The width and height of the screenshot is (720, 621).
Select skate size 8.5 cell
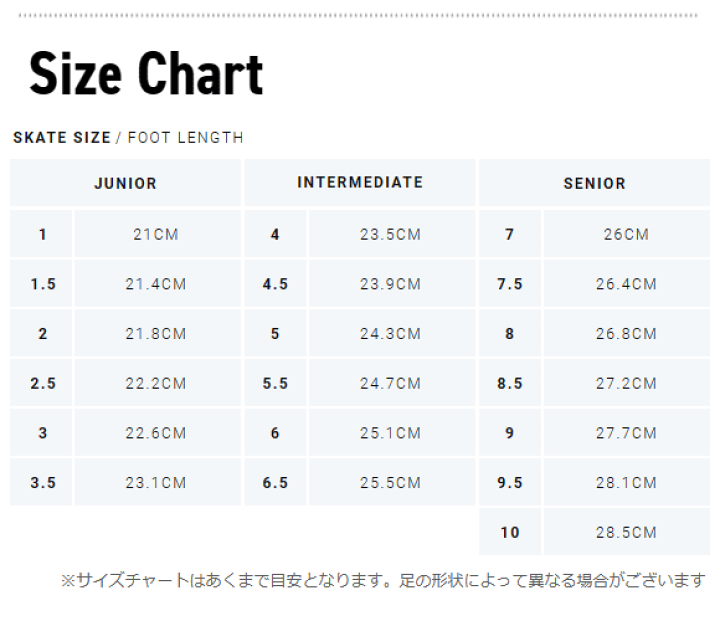(510, 383)
